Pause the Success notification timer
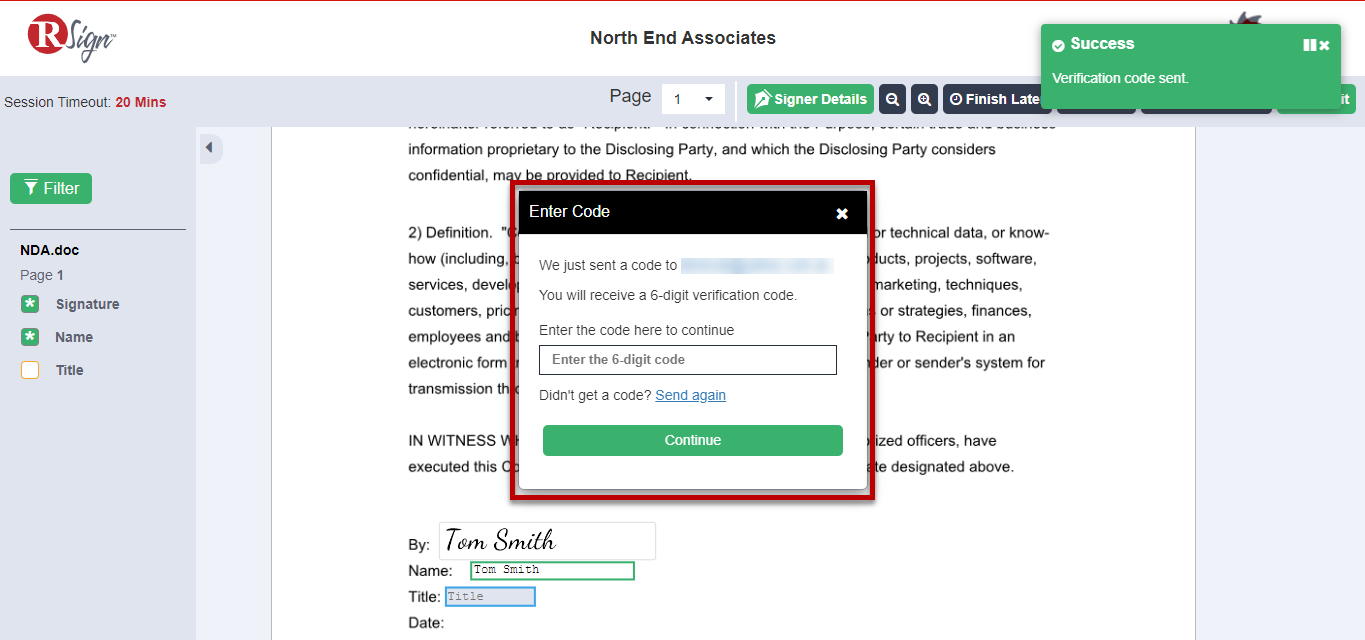 (1309, 45)
